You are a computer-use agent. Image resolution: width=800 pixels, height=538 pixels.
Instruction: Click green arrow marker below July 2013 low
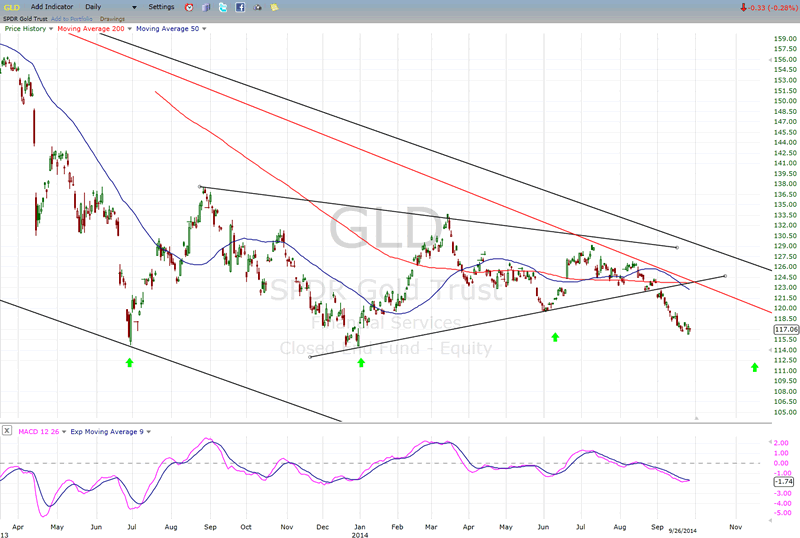pos(130,362)
